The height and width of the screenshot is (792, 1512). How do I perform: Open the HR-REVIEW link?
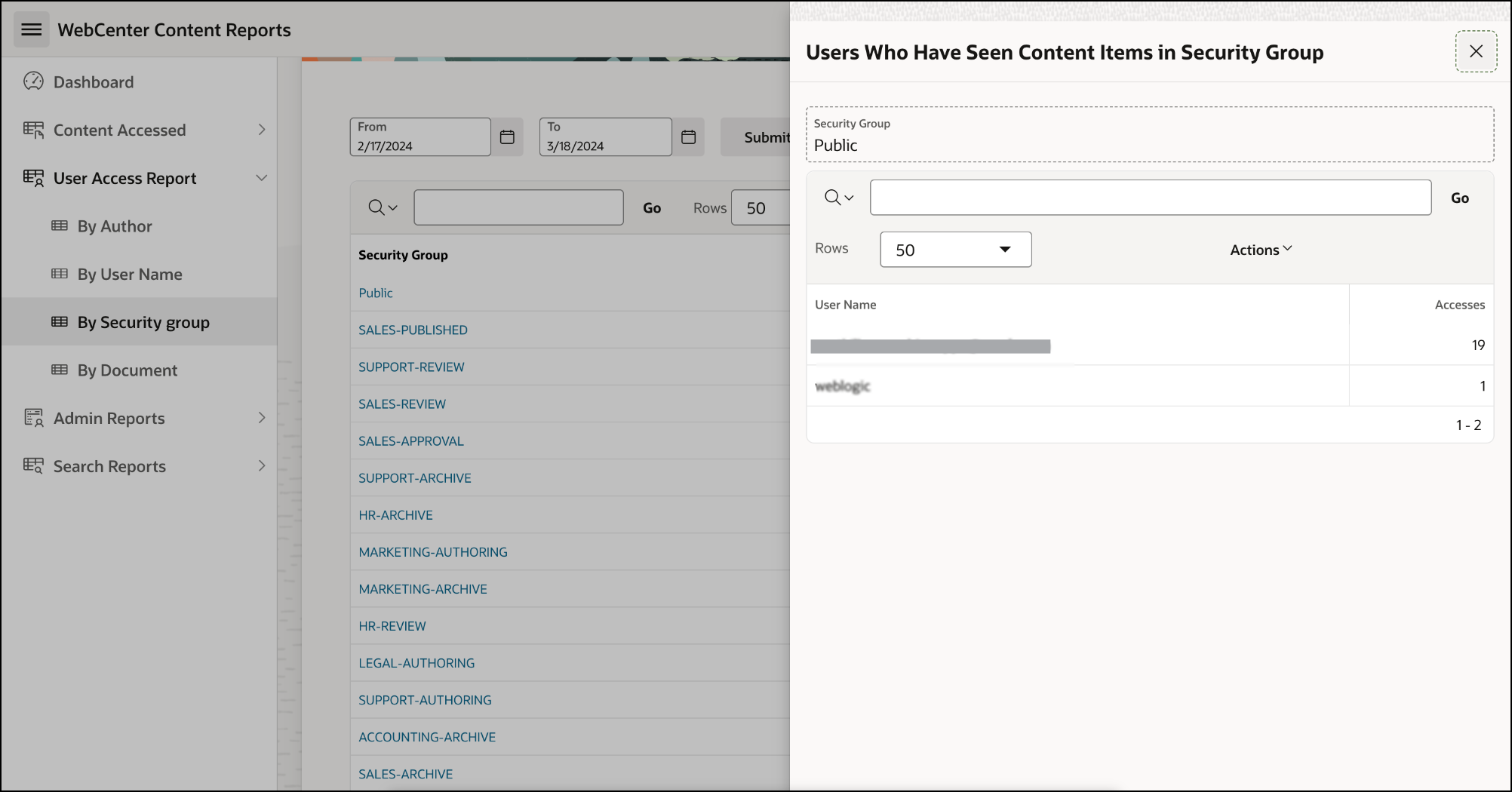pos(392,625)
